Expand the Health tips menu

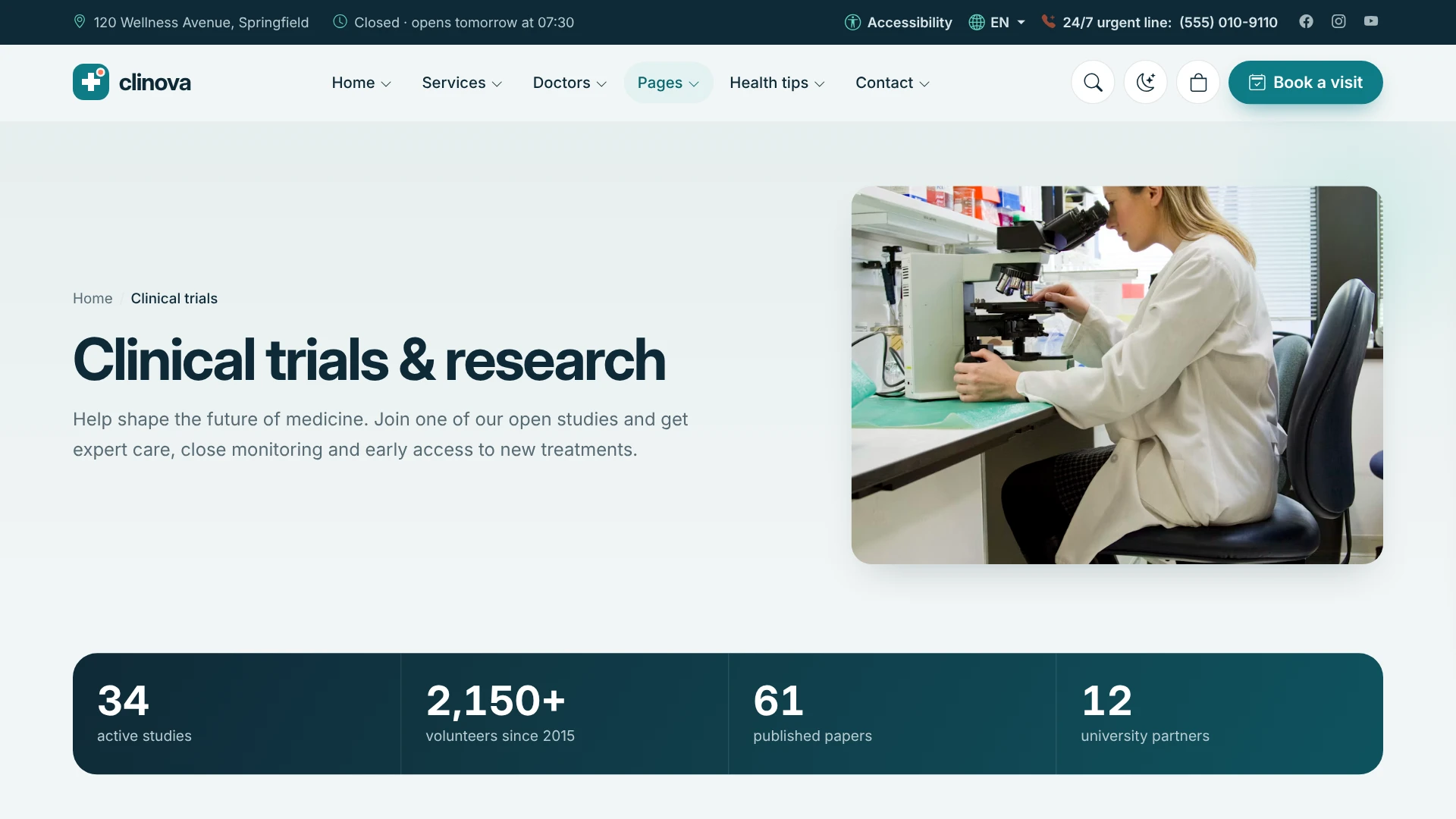(x=777, y=83)
